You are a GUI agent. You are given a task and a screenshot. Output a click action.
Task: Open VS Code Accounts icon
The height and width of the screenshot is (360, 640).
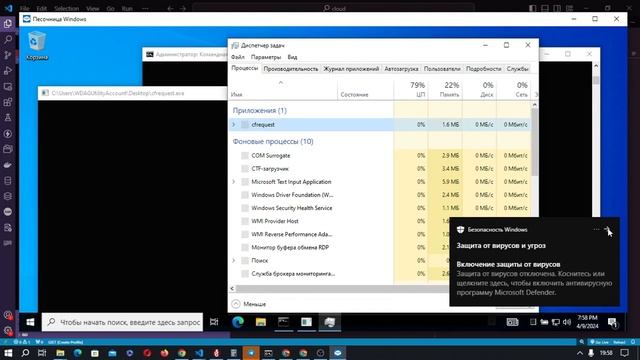pyautogui.click(x=8, y=315)
